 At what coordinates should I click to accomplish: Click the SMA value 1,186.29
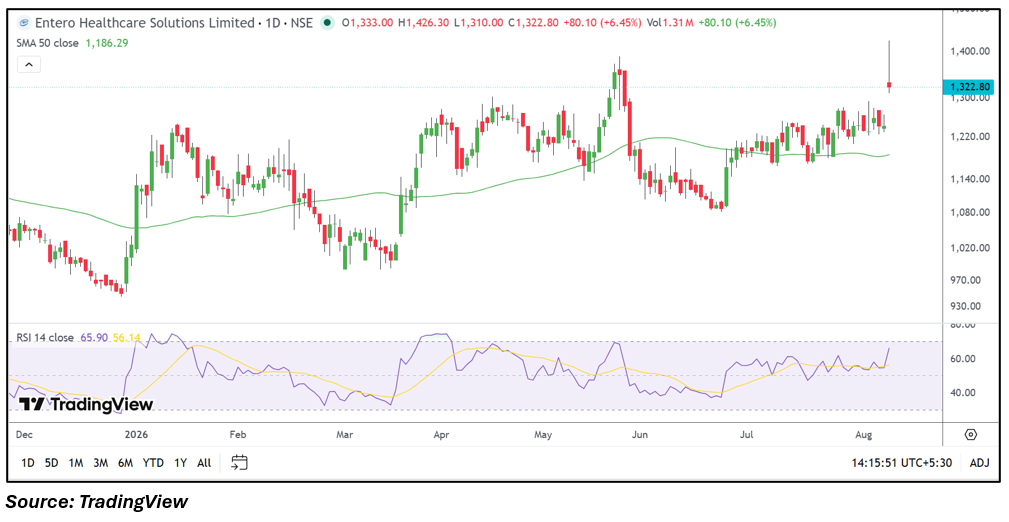tap(106, 43)
